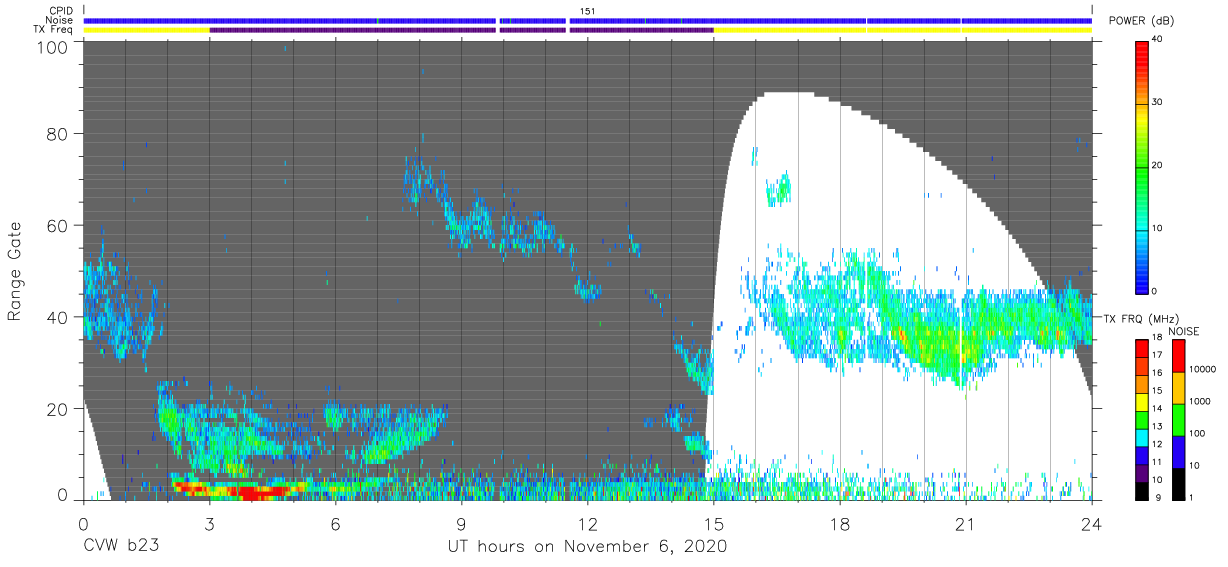This screenshot has width=1228, height=567.
Task: Click the POWER (dB) colorbar title
Action: click(1142, 21)
